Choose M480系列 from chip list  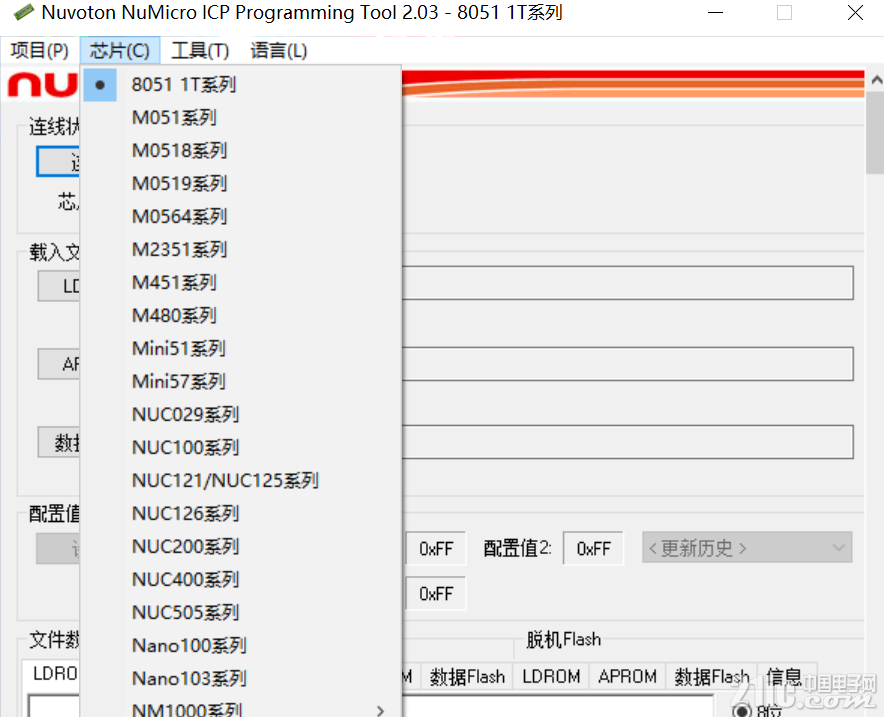[241, 315]
